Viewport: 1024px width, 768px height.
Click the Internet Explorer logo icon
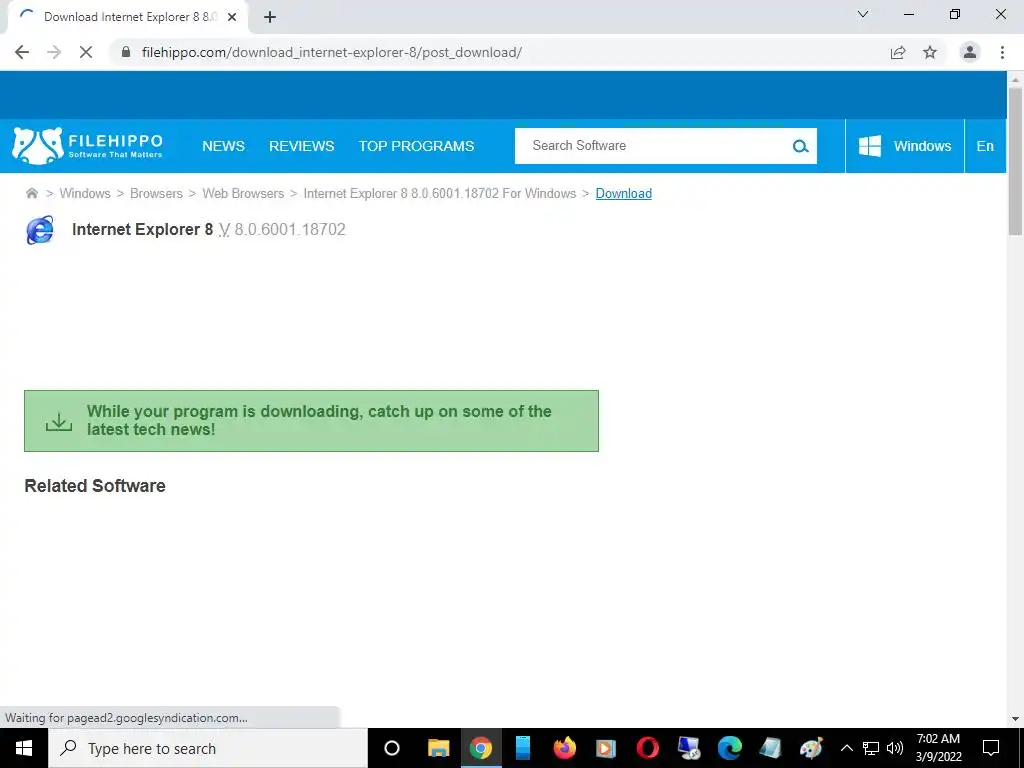tap(40, 230)
